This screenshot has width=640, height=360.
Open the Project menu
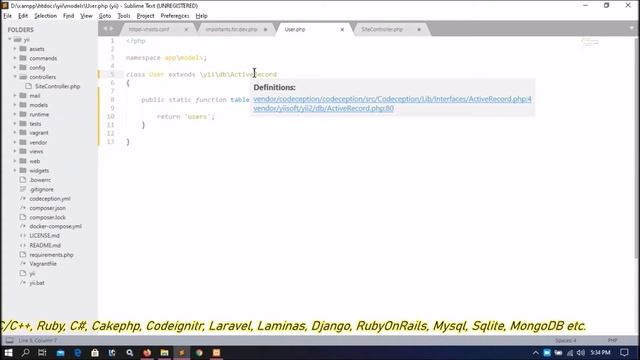[145, 16]
